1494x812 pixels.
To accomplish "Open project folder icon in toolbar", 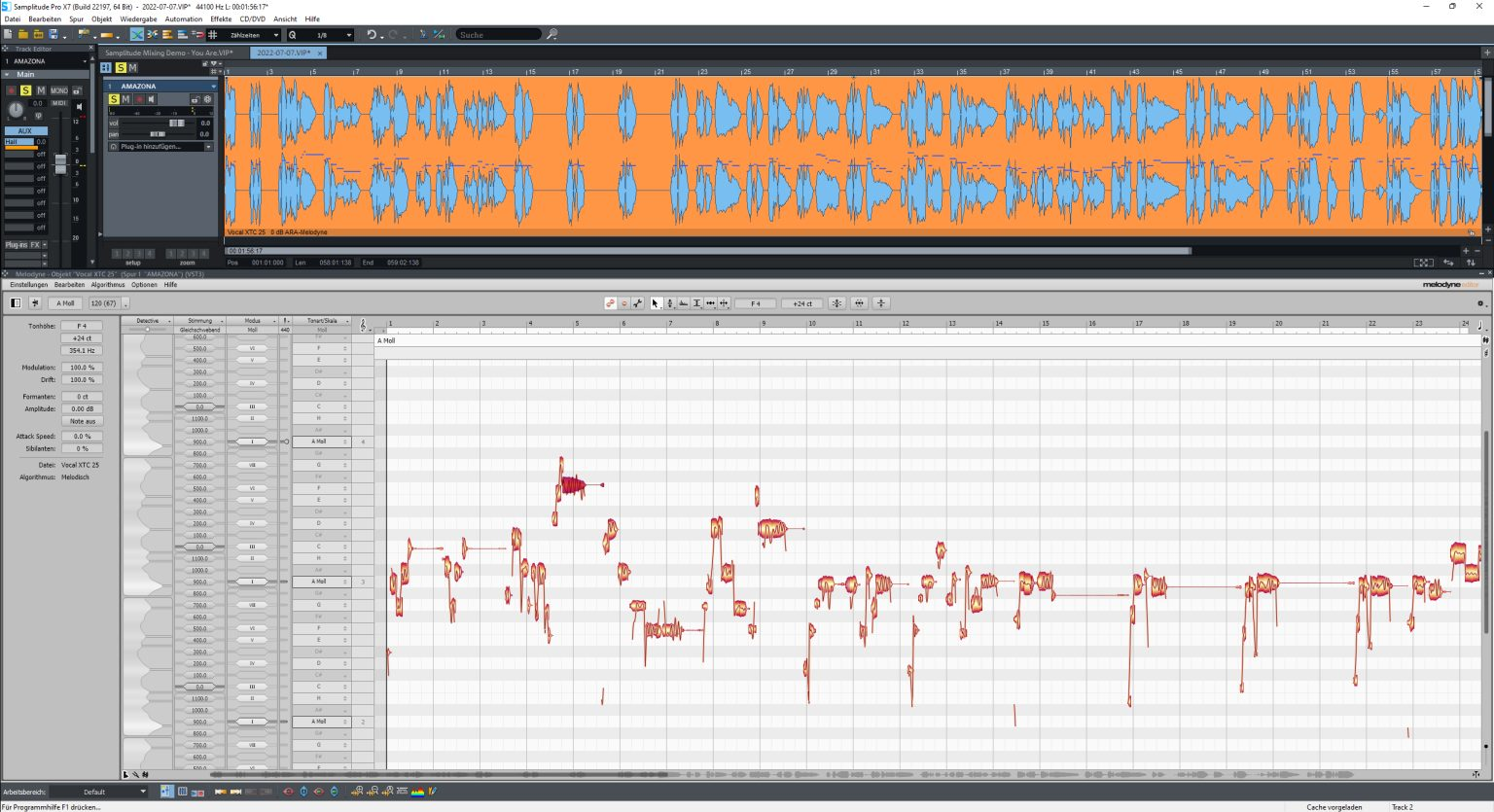I will point(23,34).
